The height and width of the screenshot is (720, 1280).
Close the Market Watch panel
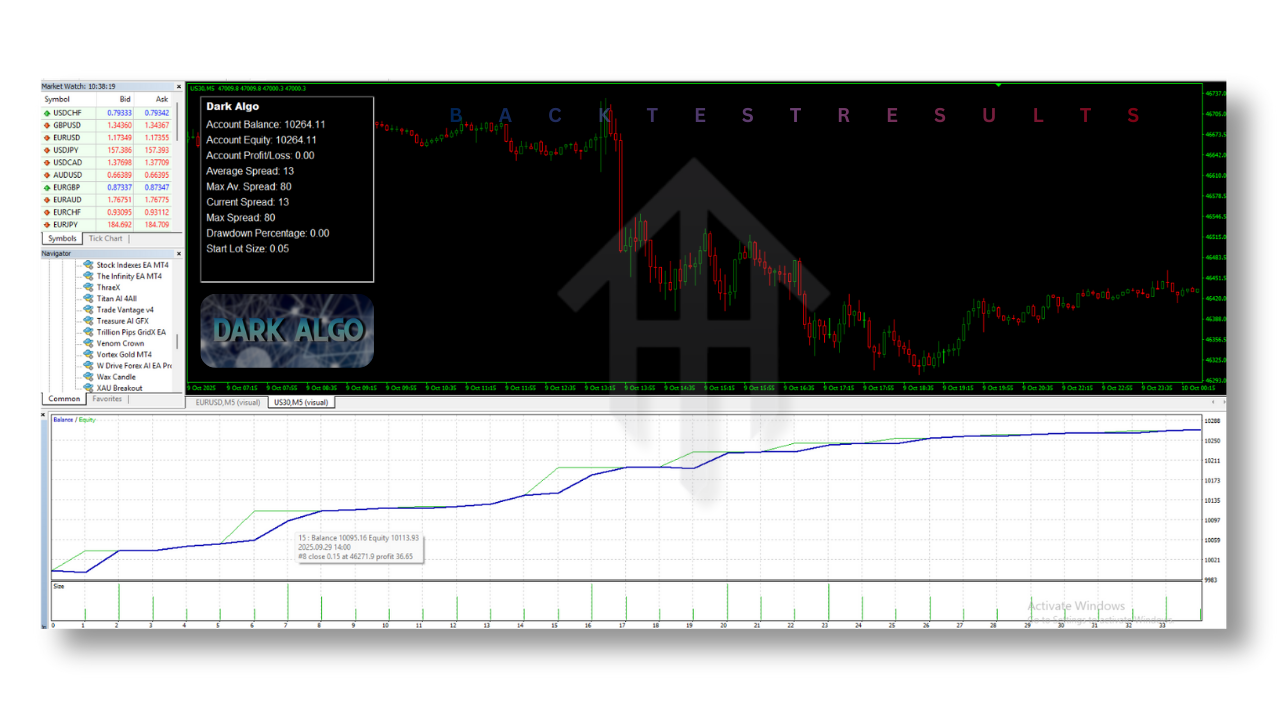[x=179, y=87]
